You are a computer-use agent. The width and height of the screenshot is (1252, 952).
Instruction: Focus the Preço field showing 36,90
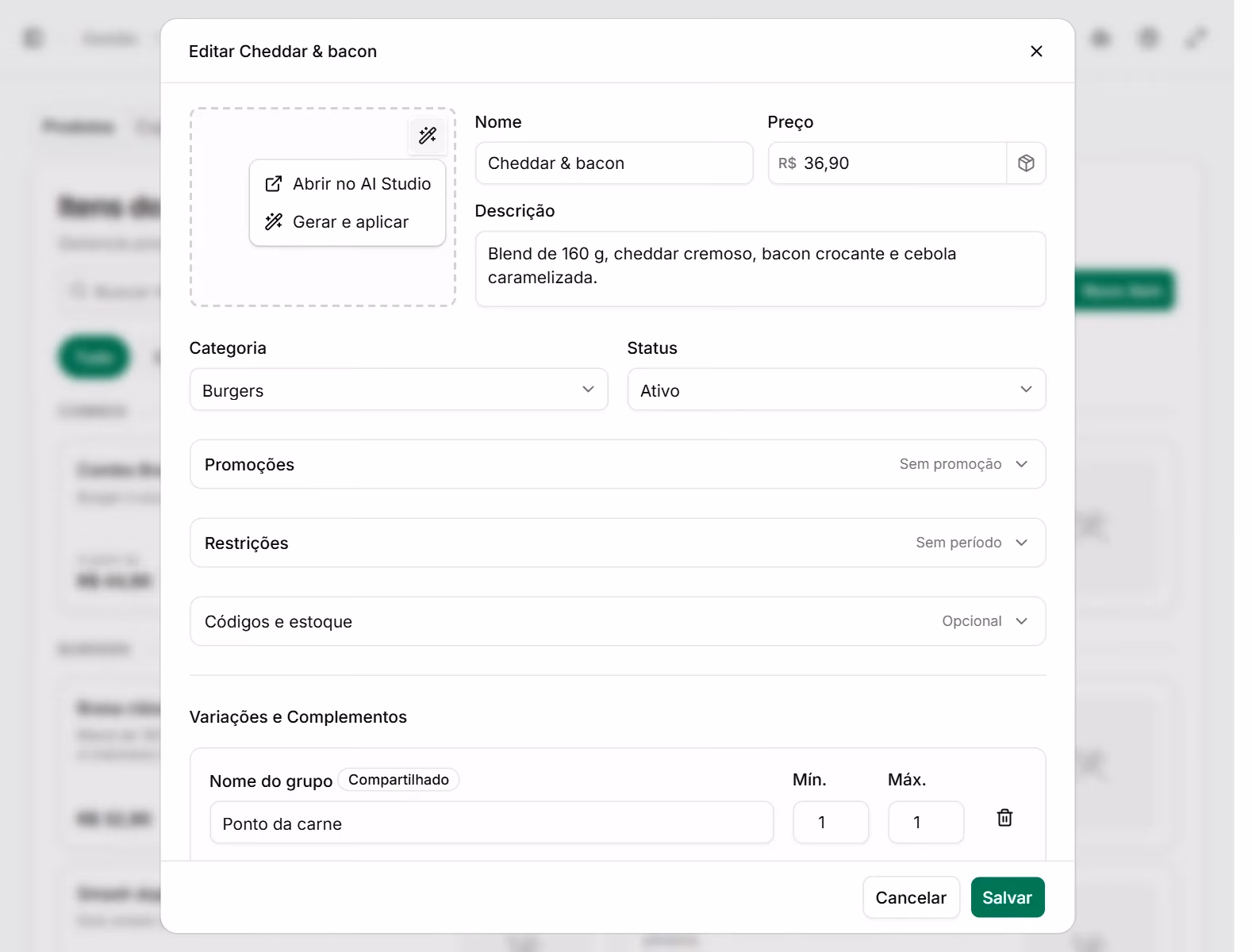tap(887, 163)
